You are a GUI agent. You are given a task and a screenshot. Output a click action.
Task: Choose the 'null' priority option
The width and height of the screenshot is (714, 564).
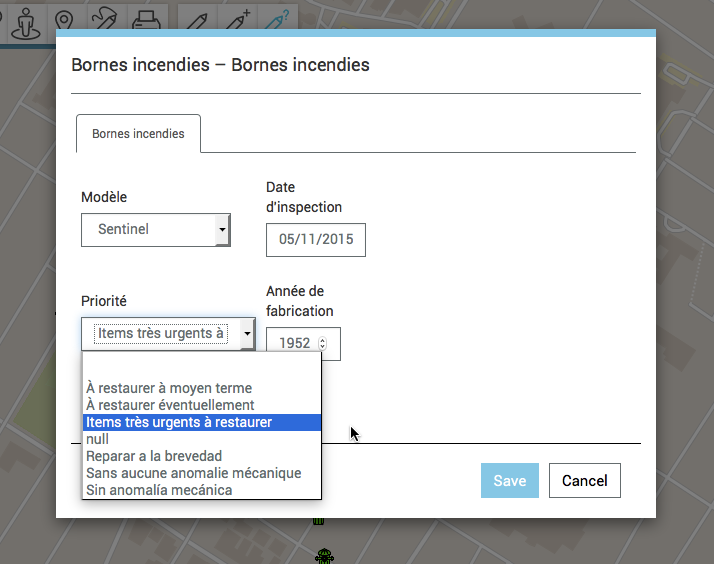pos(202,439)
